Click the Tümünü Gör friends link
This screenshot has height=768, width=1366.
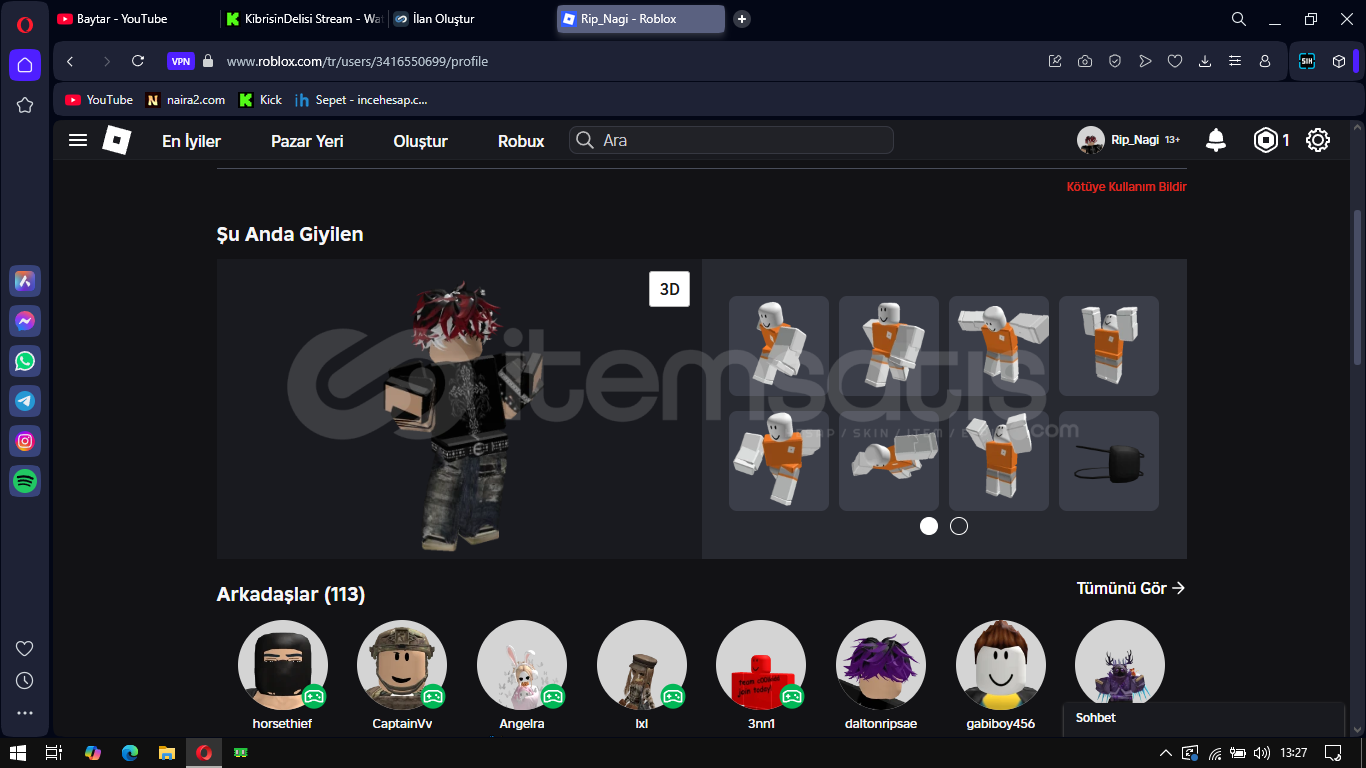[1131, 588]
